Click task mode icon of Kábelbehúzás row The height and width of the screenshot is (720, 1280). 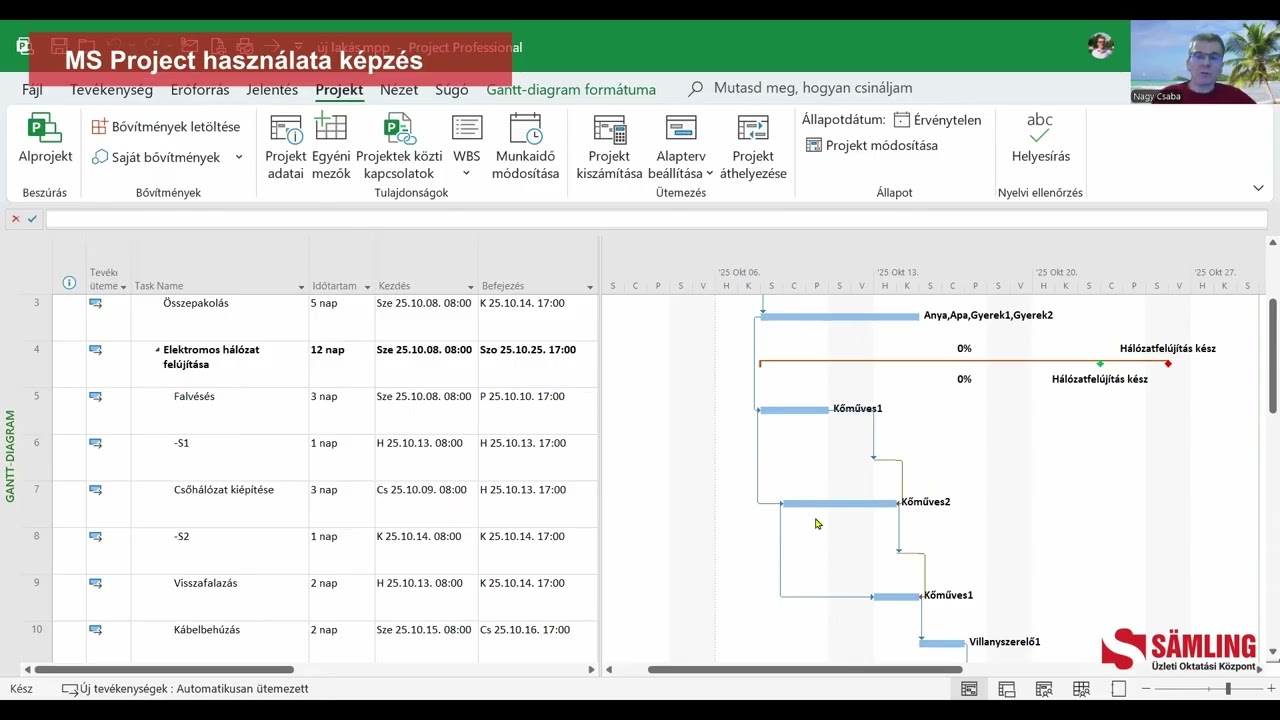pos(96,630)
